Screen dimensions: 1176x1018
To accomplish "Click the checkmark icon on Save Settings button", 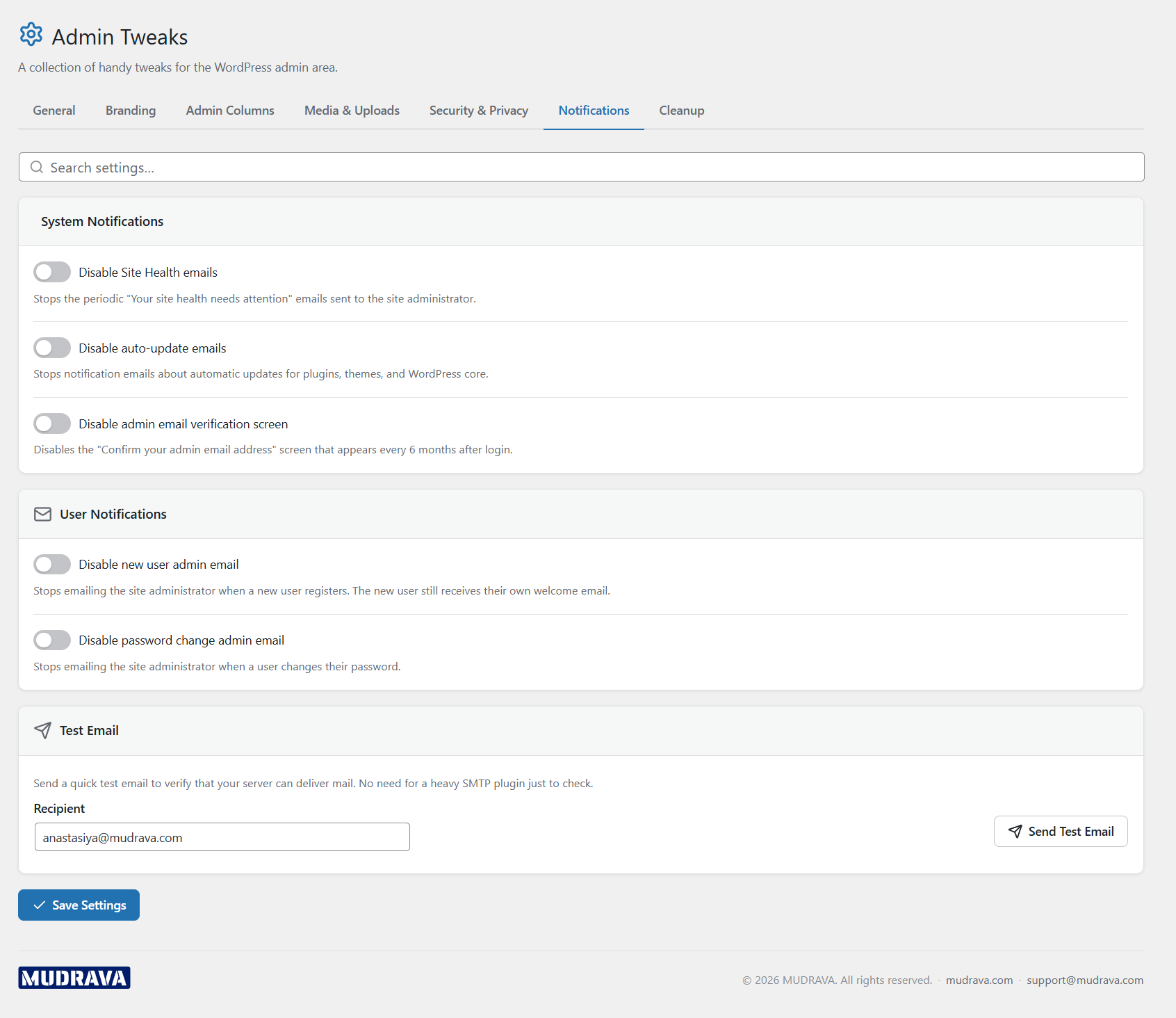I will 40,905.
